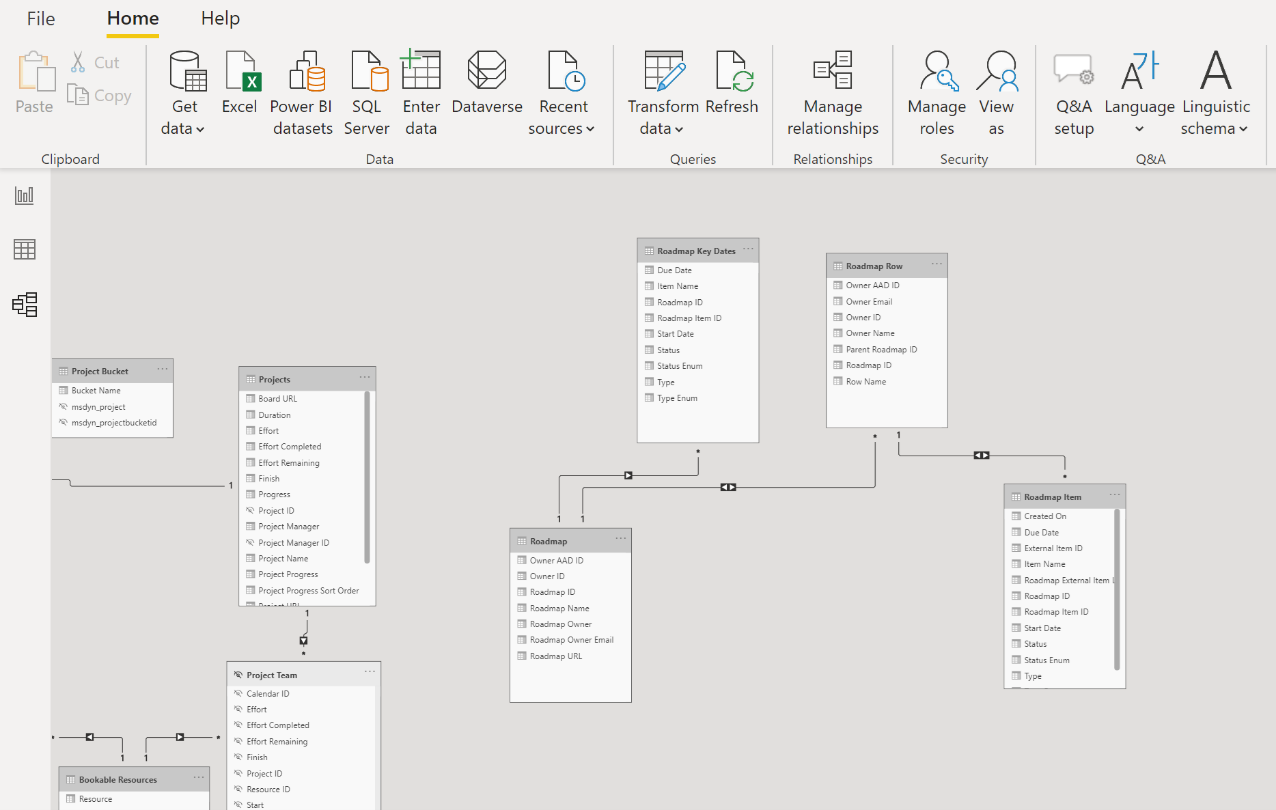Select relationship arrow between Roadmap and Roadmap Row
The width and height of the screenshot is (1276, 810).
(728, 487)
